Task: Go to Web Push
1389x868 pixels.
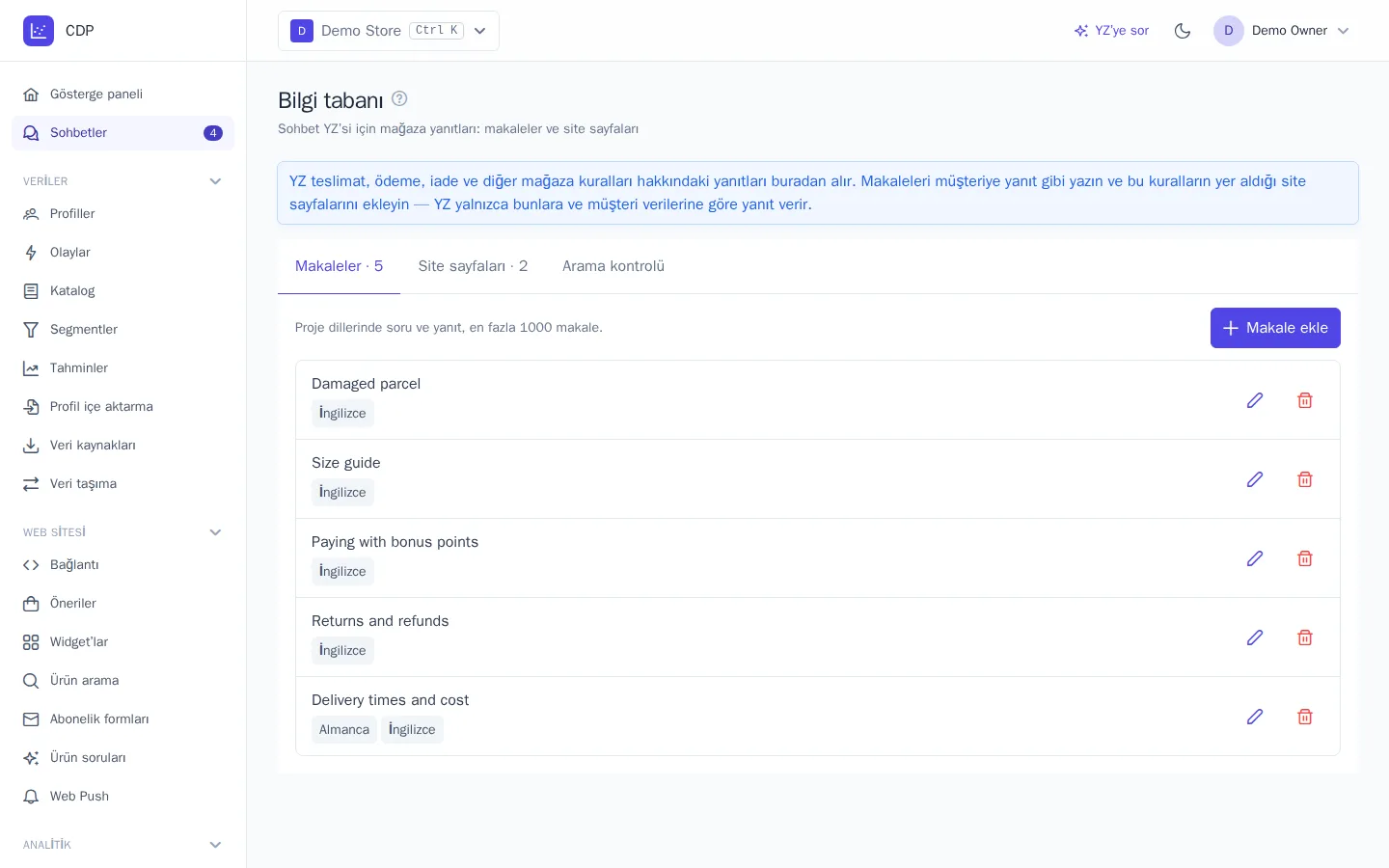Action: pos(123,797)
